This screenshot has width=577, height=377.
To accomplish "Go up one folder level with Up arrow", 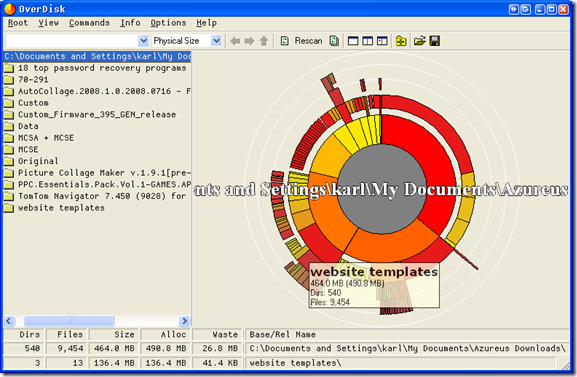I will [x=264, y=41].
